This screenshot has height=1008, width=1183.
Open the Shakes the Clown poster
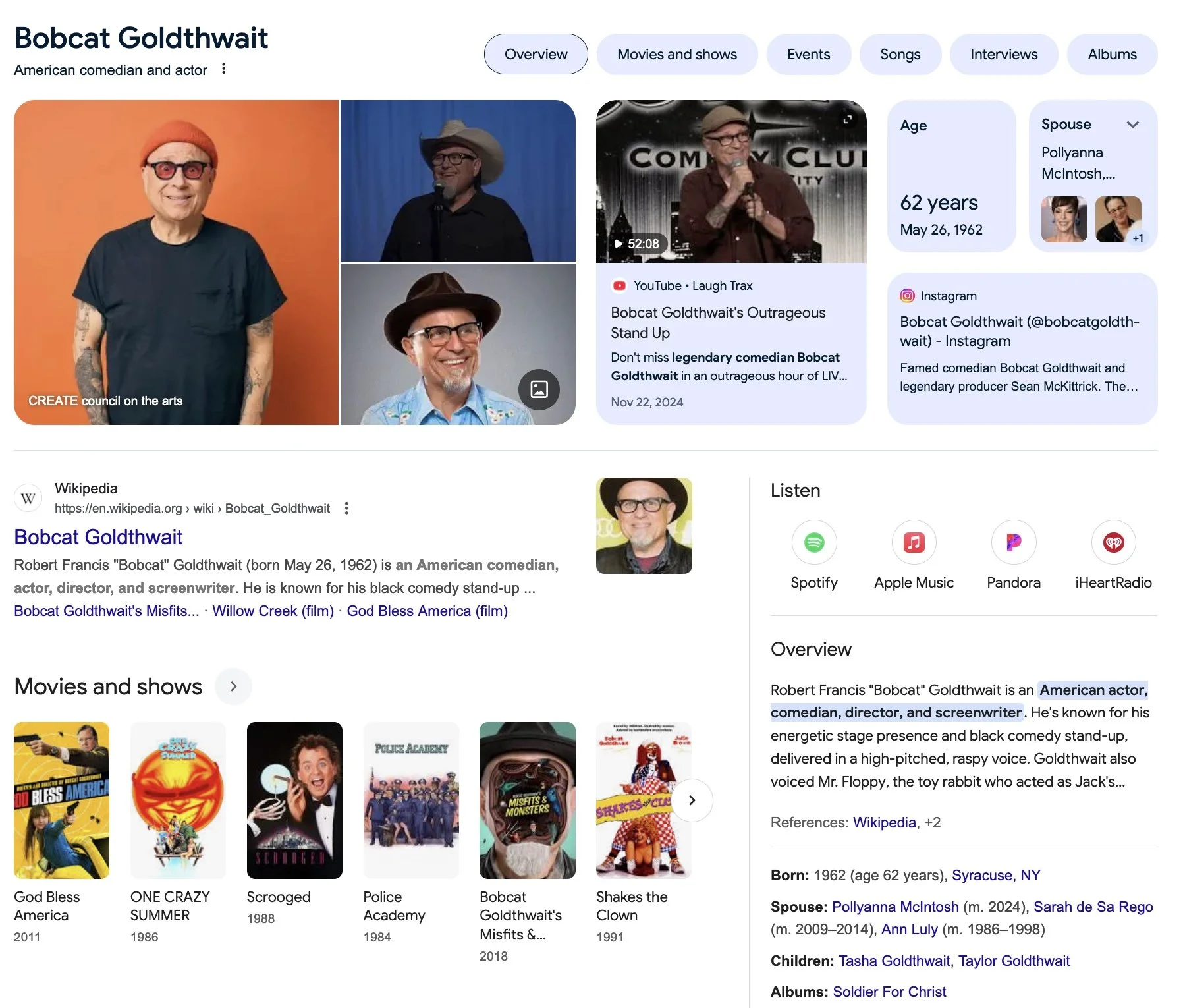point(644,800)
